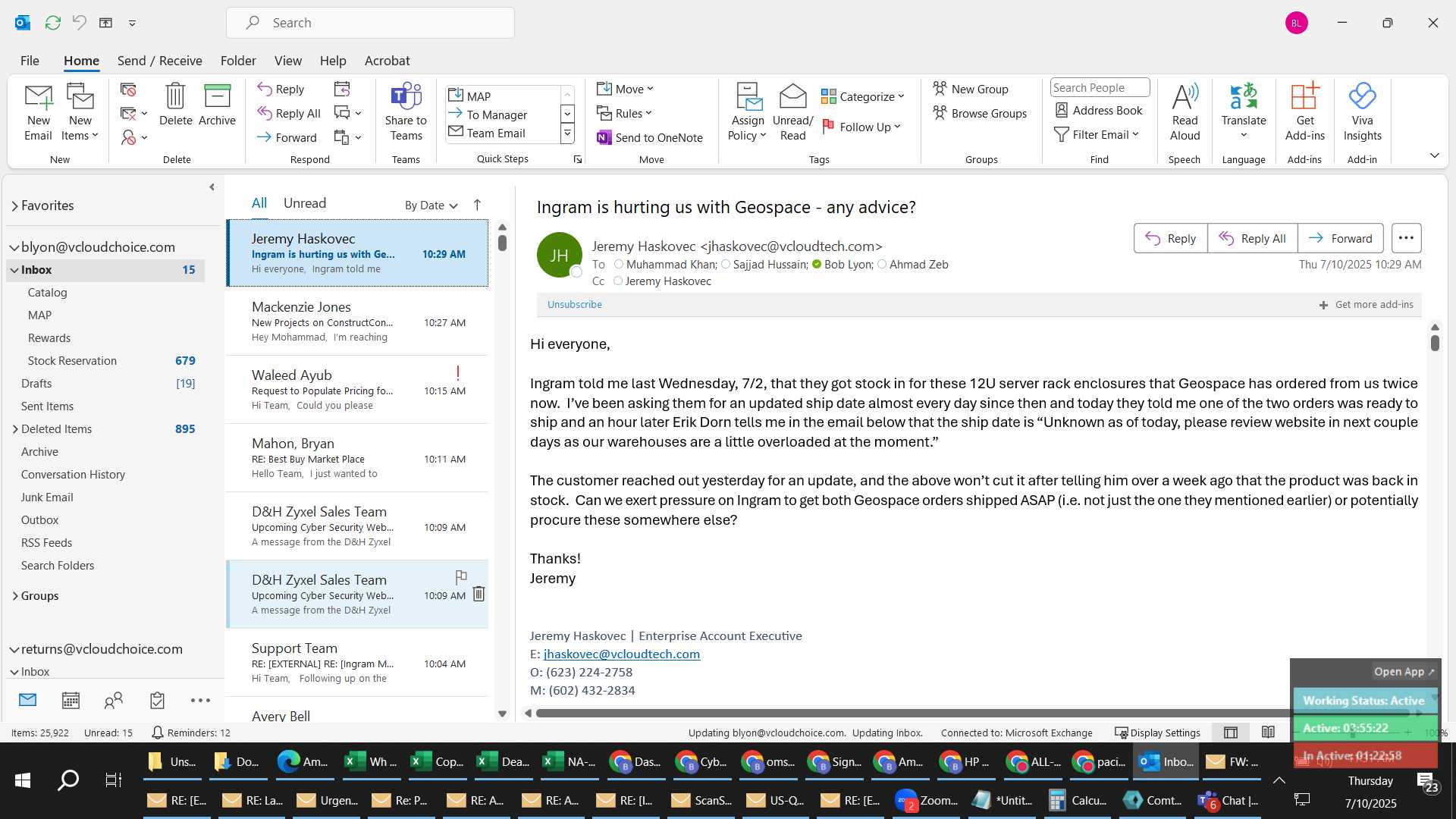Expand the Deleted Items folder
Image resolution: width=1456 pixels, height=819 pixels.
point(15,429)
